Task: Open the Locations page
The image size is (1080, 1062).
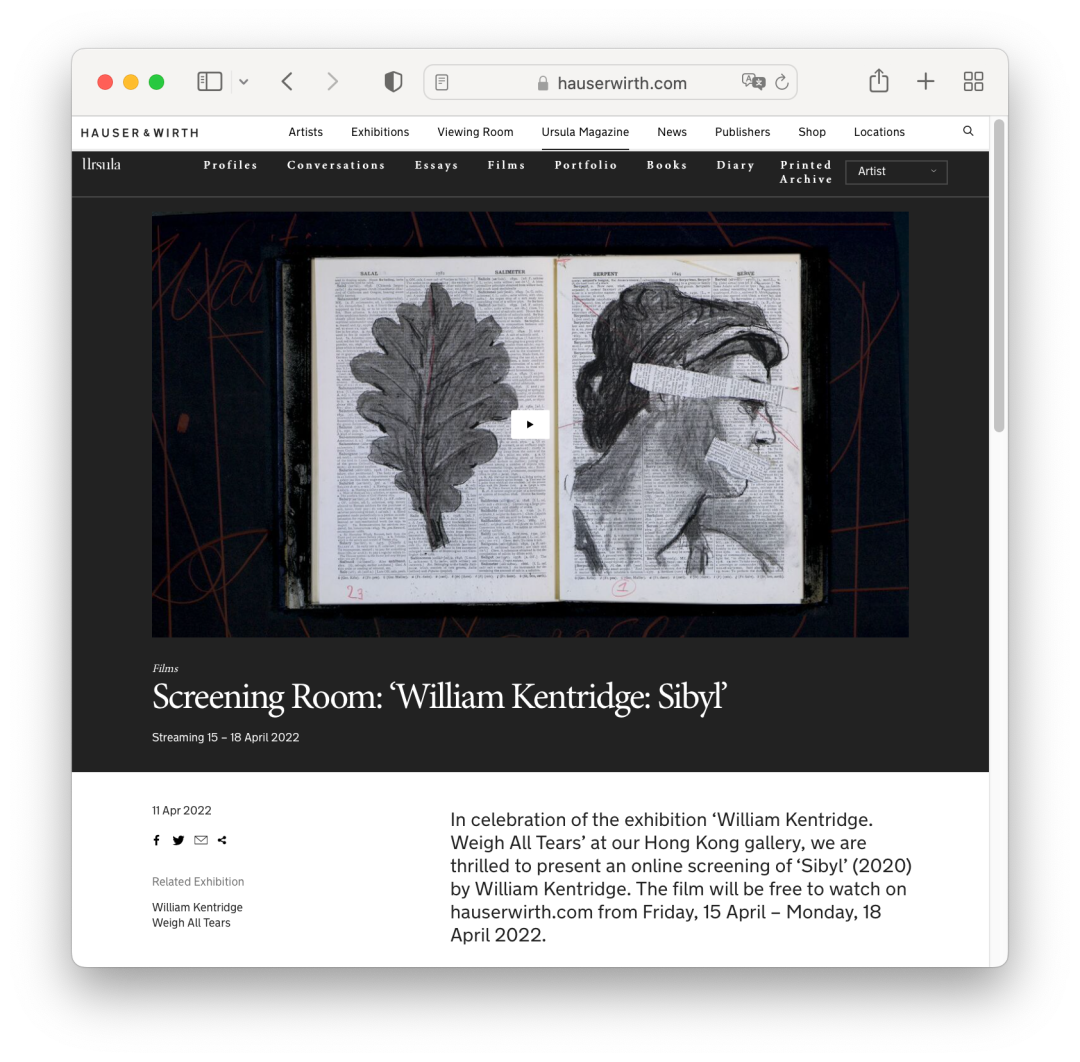Action: coord(879,132)
